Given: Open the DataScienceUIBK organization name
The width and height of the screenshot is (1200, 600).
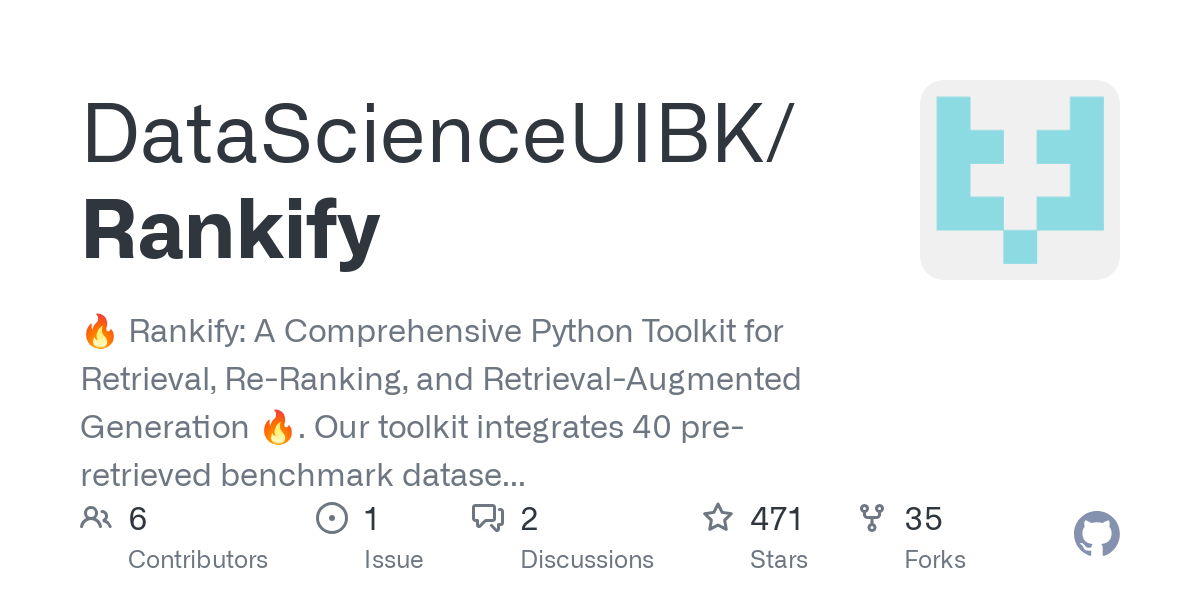Looking at the screenshot, I should (436, 134).
